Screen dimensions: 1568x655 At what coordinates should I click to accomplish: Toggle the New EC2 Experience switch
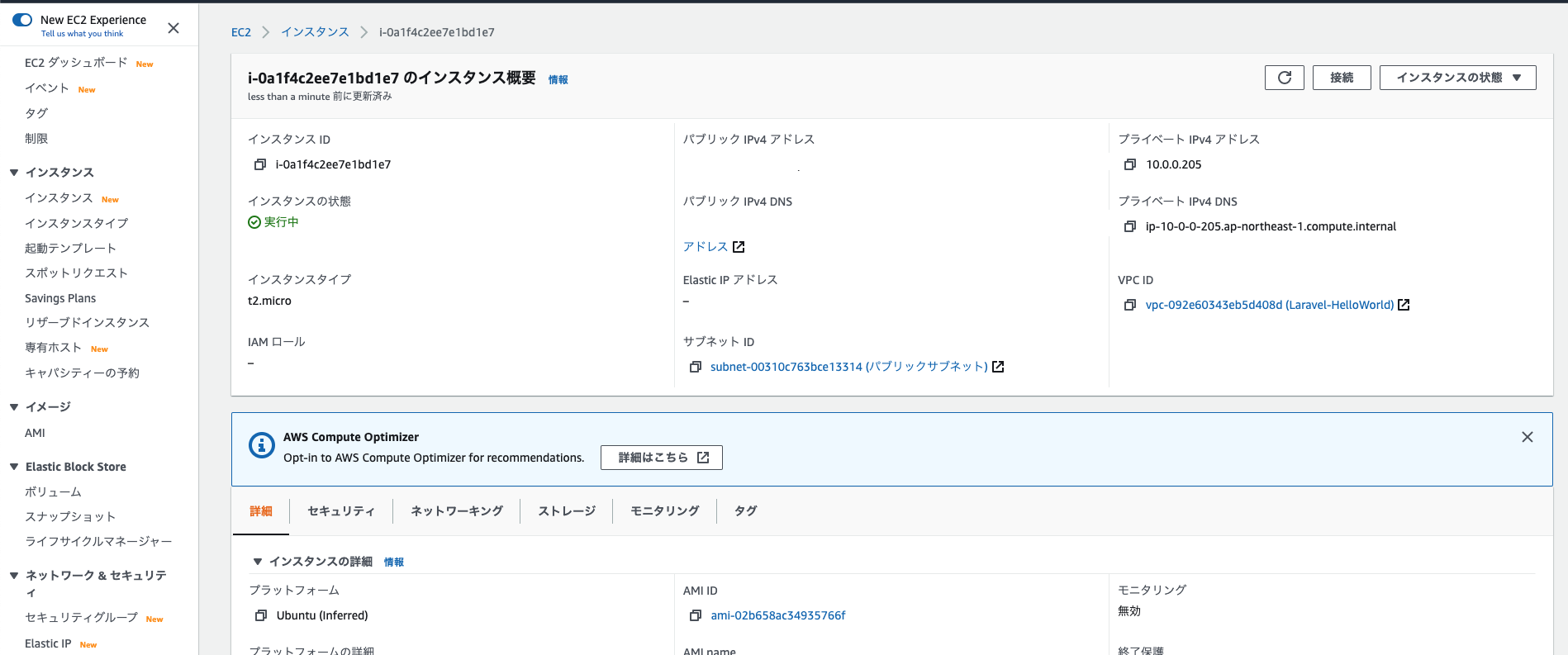click(22, 20)
